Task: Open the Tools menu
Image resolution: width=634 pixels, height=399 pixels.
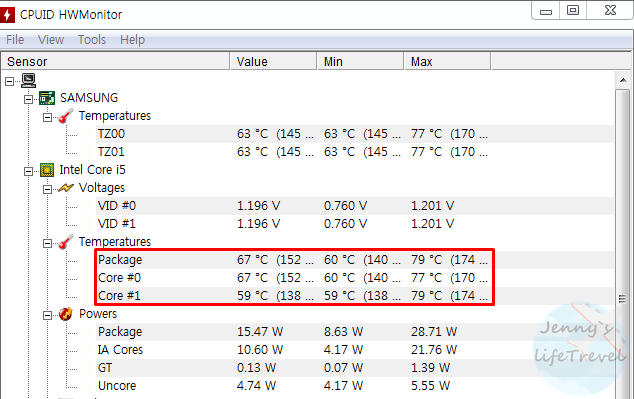Action: 92,40
